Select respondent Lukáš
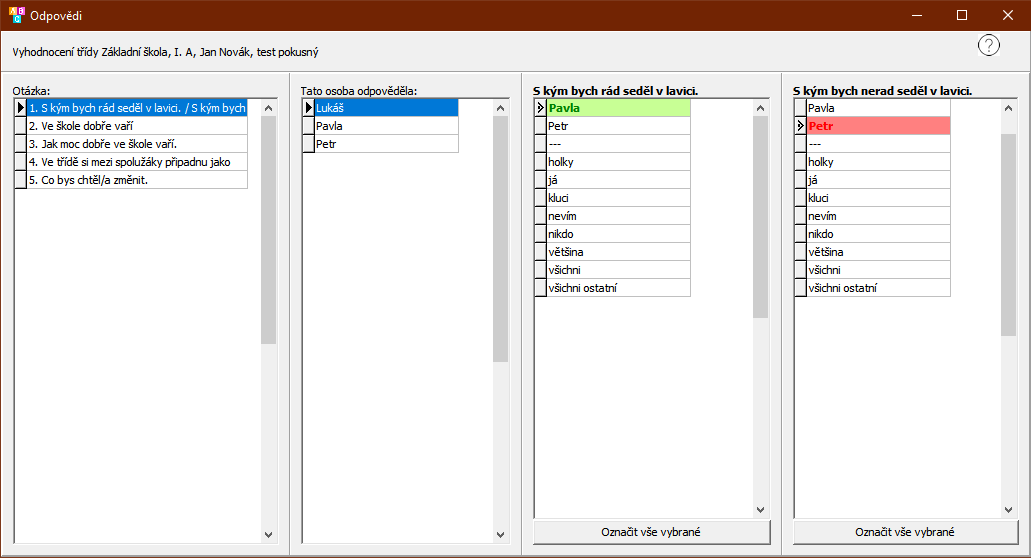This screenshot has width=1031, height=558. point(386,108)
